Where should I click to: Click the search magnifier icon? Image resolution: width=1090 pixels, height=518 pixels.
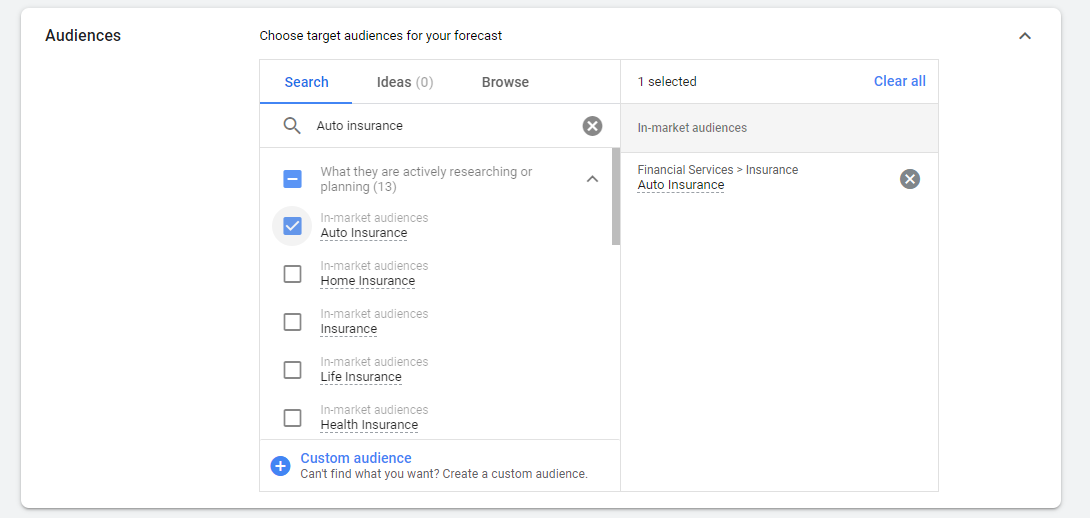(x=292, y=126)
